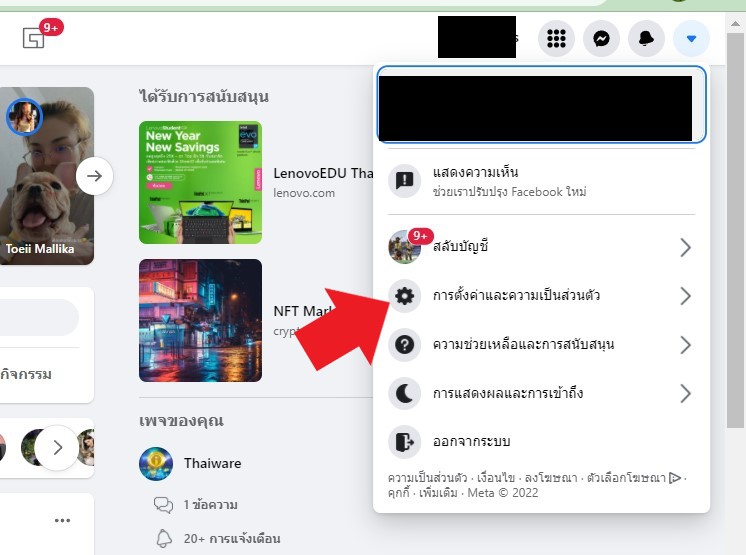Click the ได้รับการสนับสนุน sponsored heading
This screenshot has width=746, height=555.
[x=204, y=97]
